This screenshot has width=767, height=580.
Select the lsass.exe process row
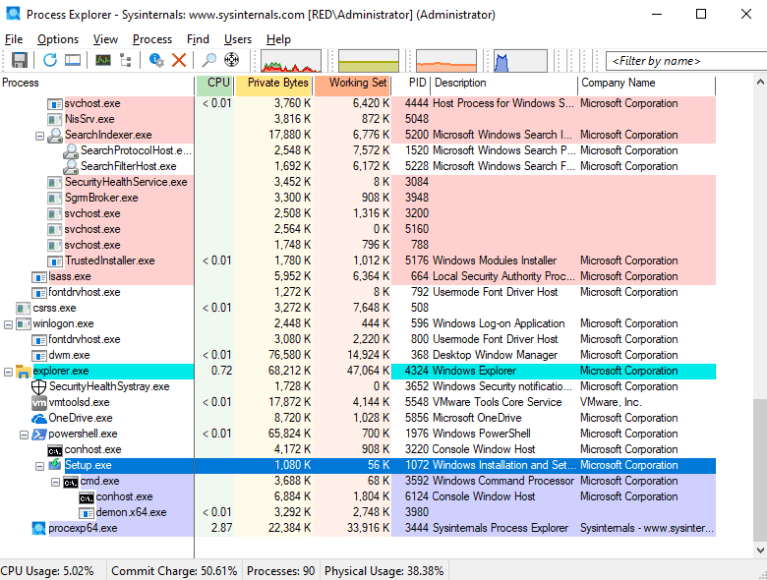click(x=358, y=276)
